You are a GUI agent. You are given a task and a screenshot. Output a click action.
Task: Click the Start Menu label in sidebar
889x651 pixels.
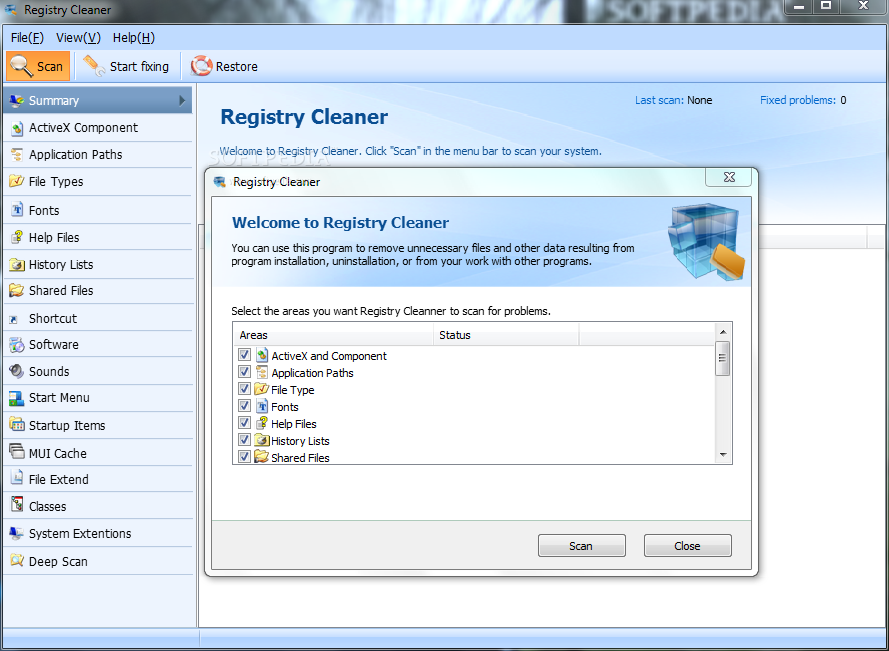59,398
